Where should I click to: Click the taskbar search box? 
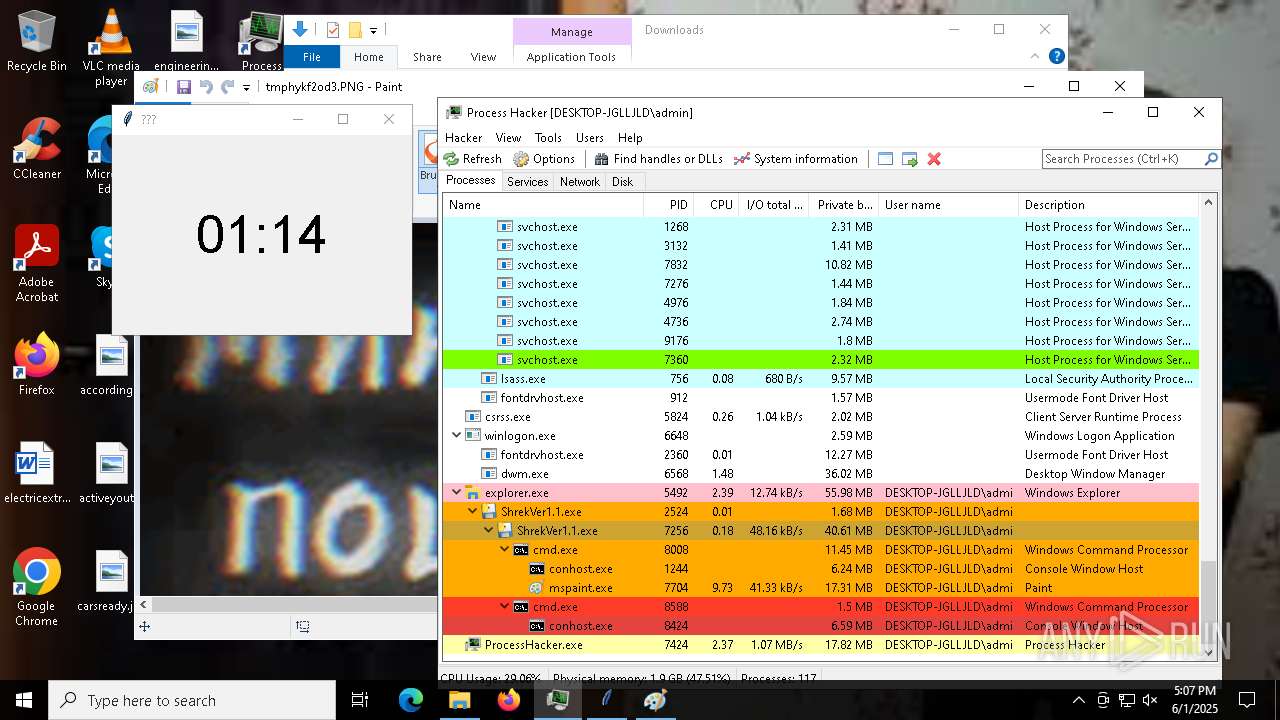point(192,700)
